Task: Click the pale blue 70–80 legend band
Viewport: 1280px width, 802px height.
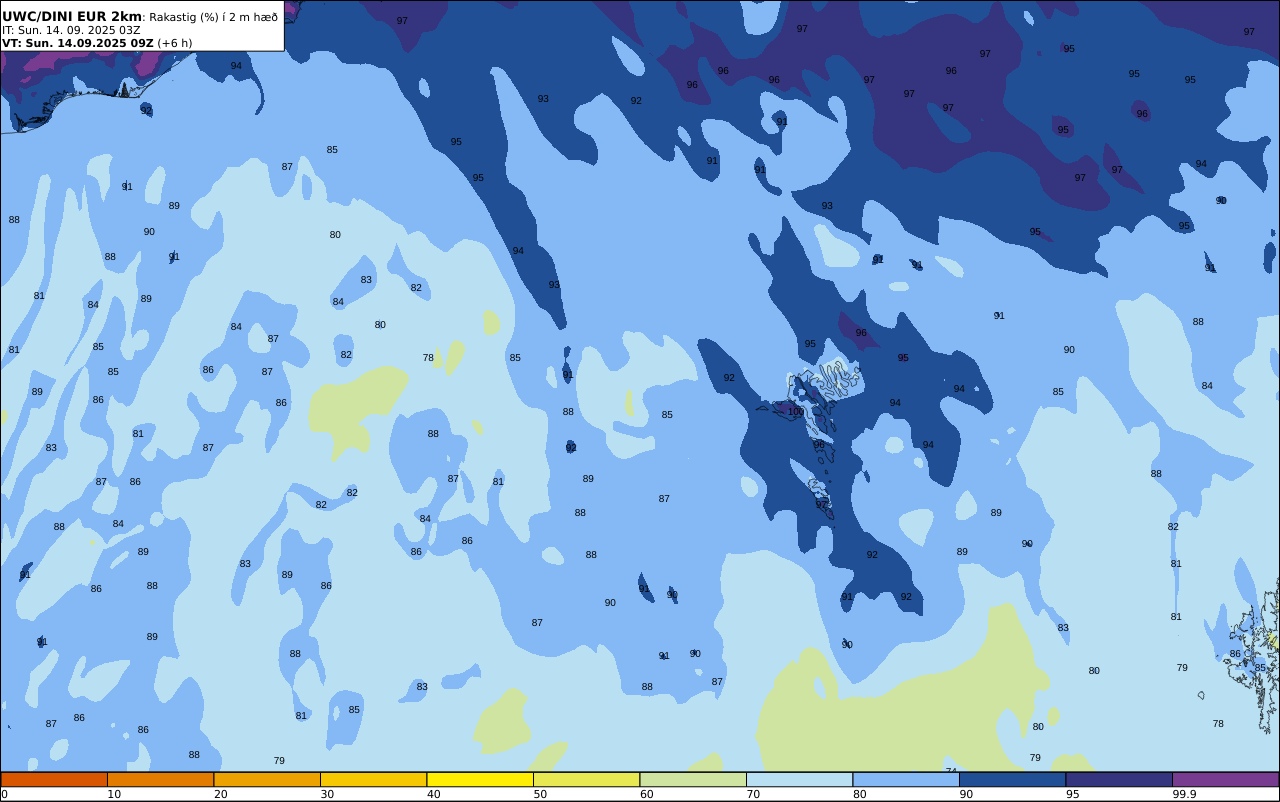Action: point(800,779)
